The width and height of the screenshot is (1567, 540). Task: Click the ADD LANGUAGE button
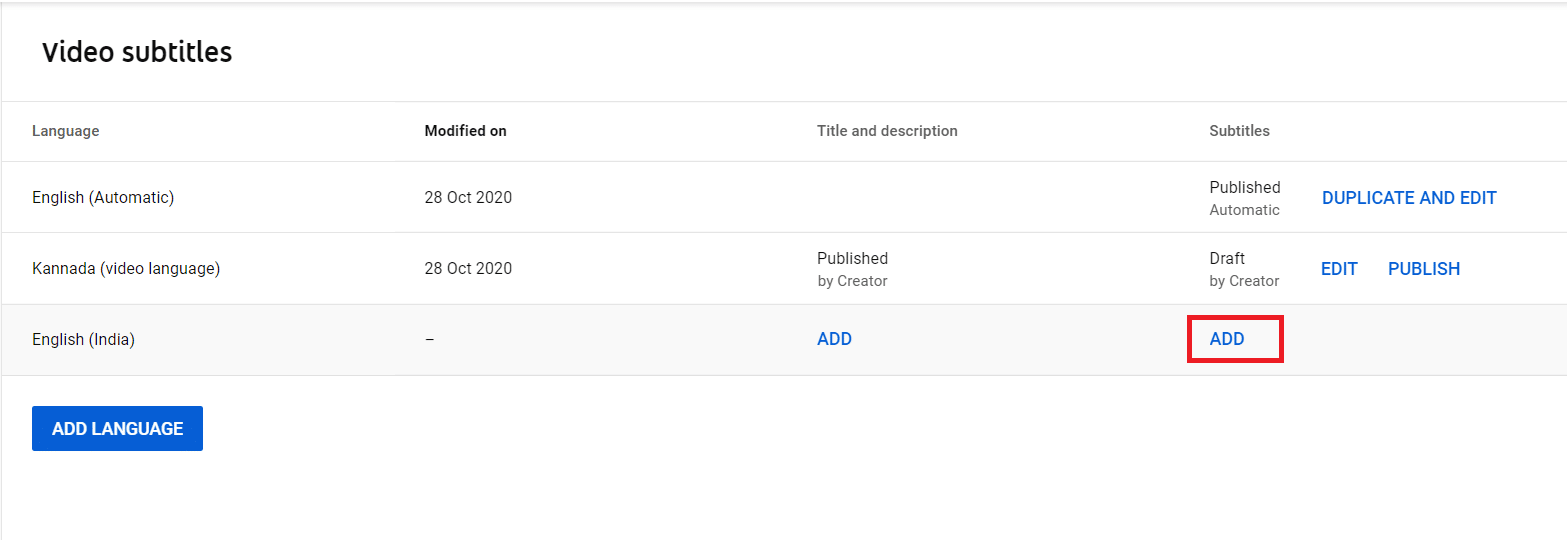117,428
